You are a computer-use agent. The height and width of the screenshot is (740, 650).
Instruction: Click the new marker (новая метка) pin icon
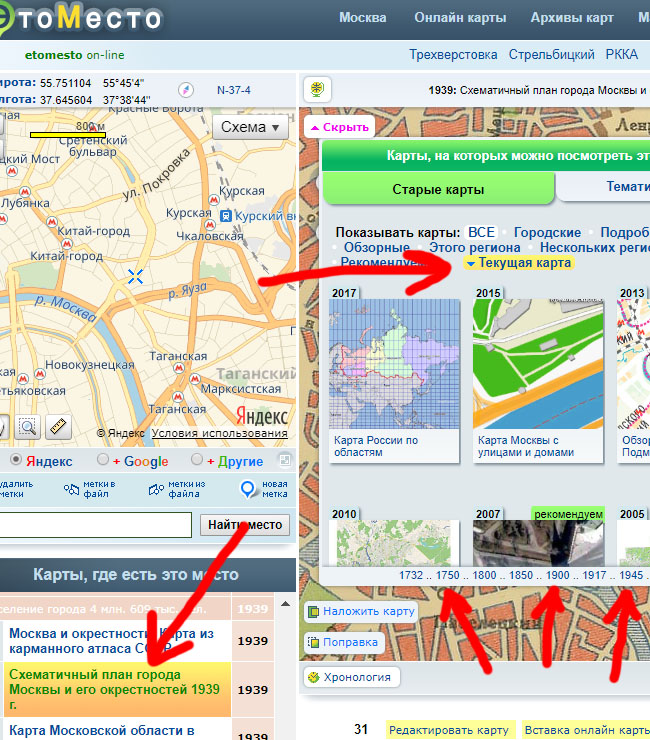(x=249, y=489)
